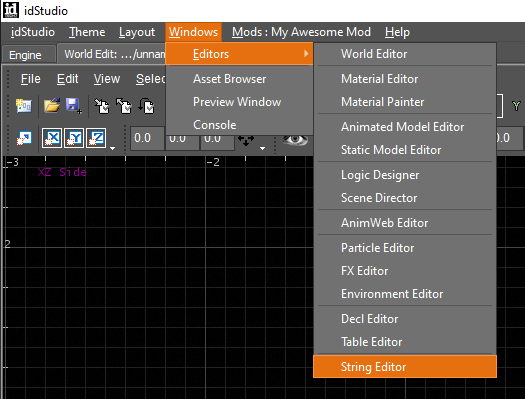Image resolution: width=525 pixels, height=399 pixels.
Task: Click the move arrows icon
Action: 246,140
